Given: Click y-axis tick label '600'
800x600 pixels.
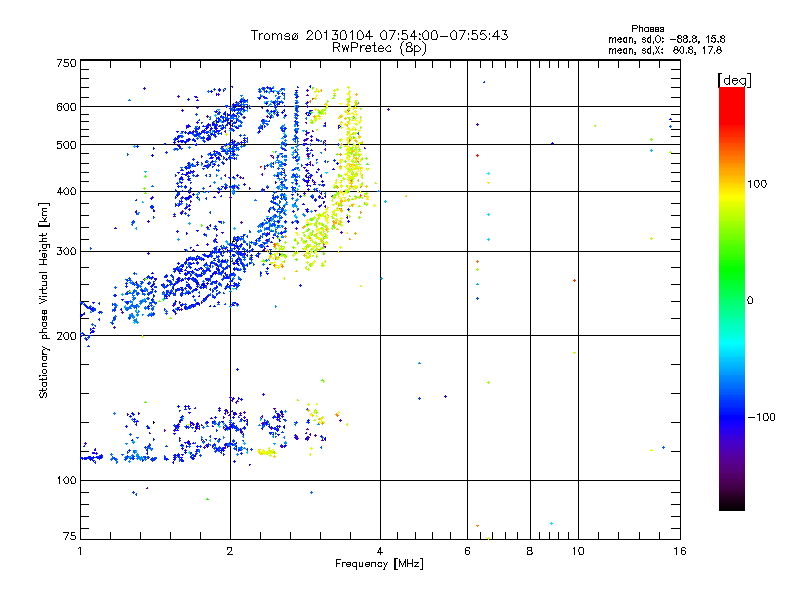Looking at the screenshot, I should pyautogui.click(x=66, y=107).
